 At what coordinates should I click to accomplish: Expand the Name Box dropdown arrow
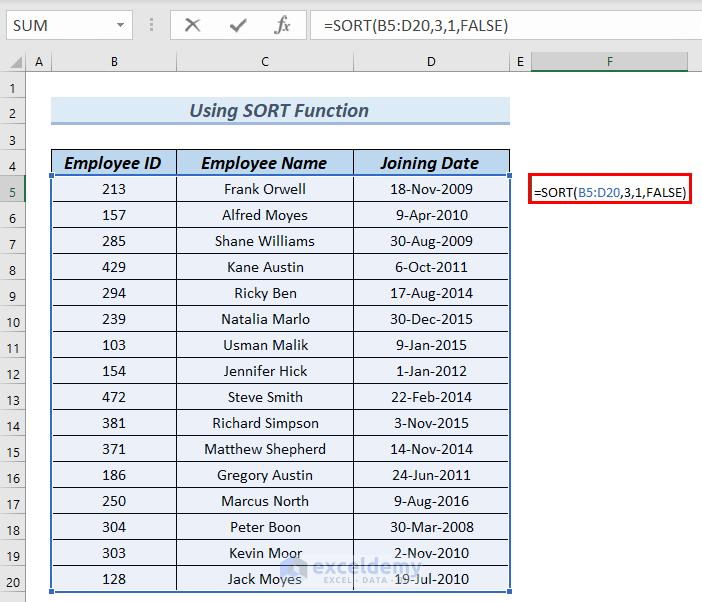120,25
